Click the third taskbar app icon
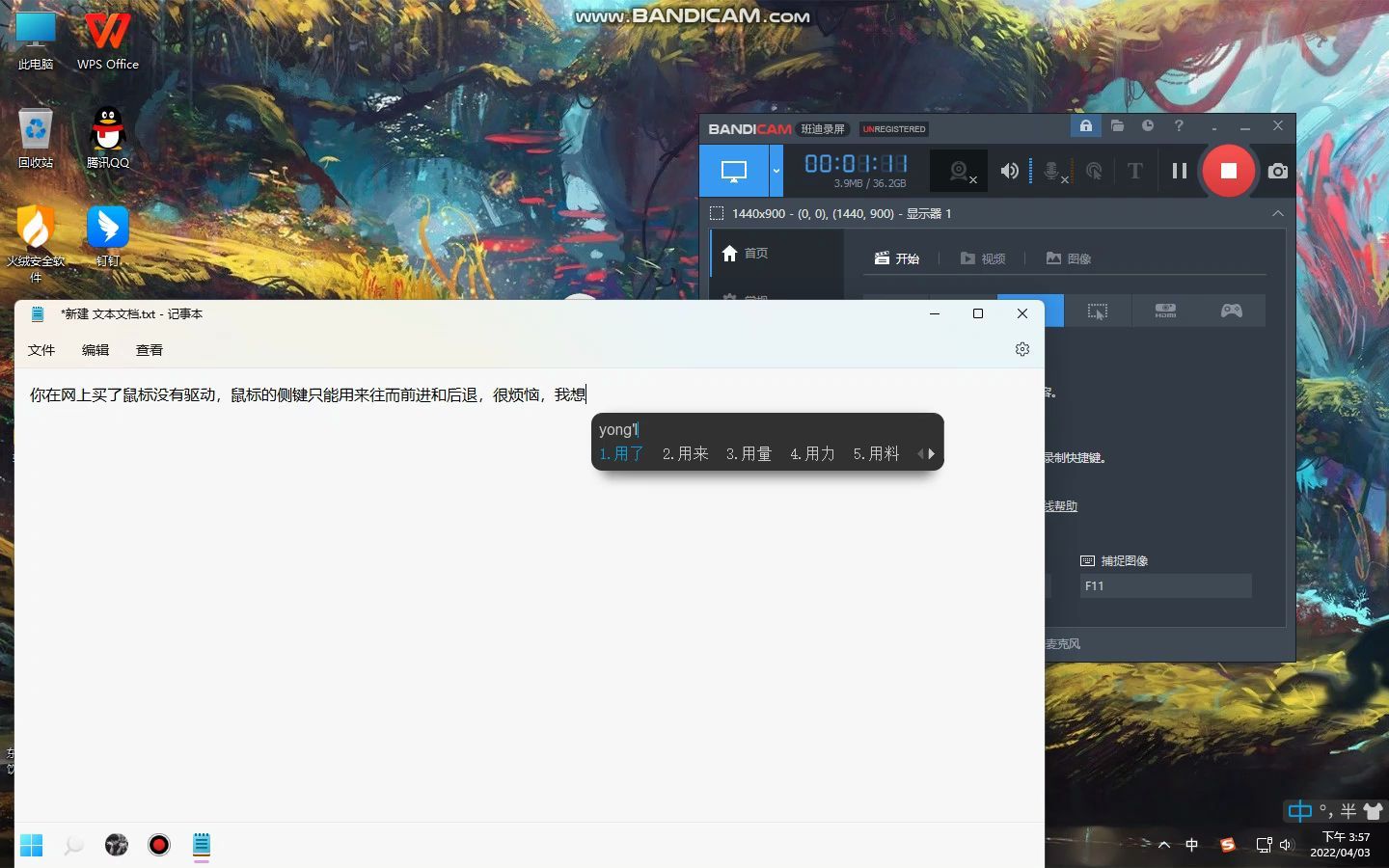This screenshot has height=868, width=1389. point(117,845)
